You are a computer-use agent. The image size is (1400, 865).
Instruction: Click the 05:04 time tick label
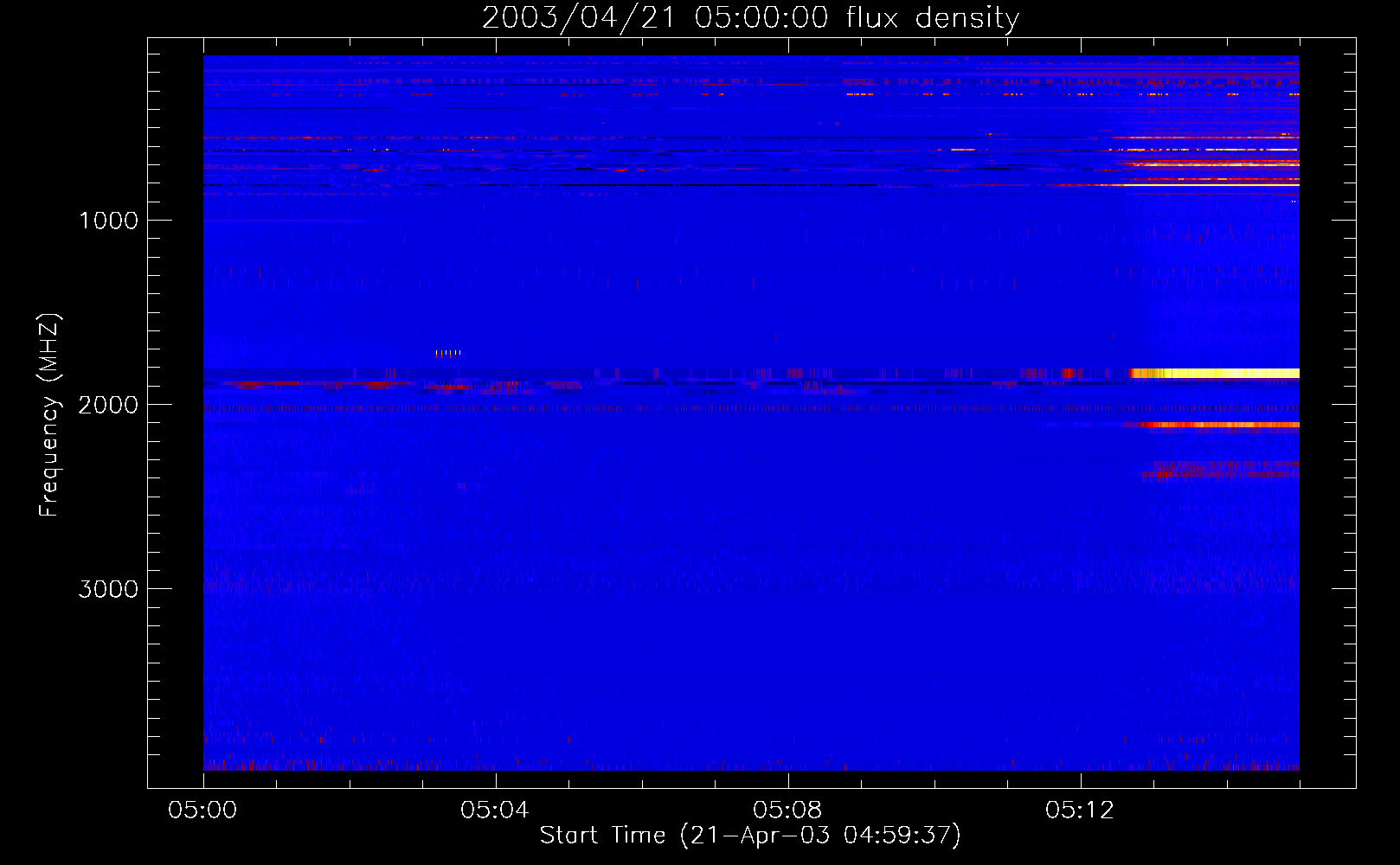[x=495, y=811]
